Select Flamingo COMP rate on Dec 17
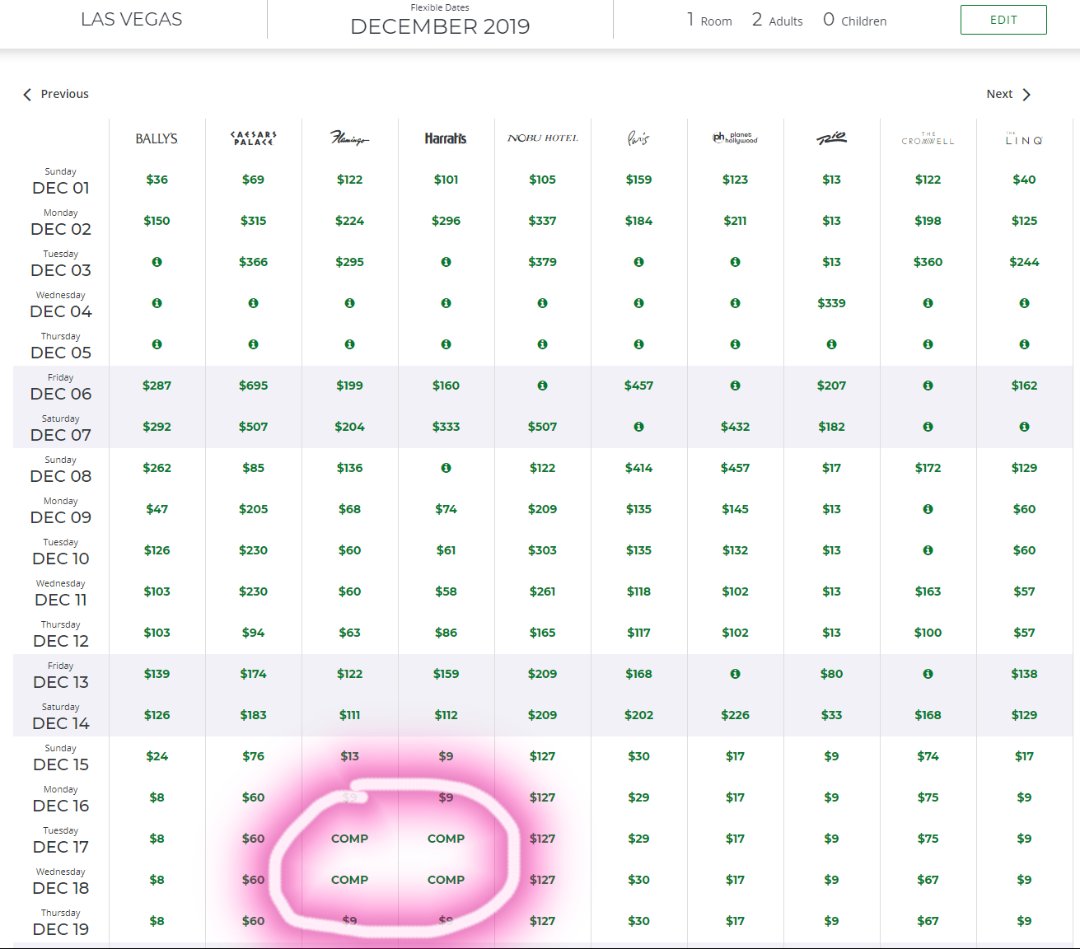Viewport: 1080px width, 949px height. coord(349,839)
